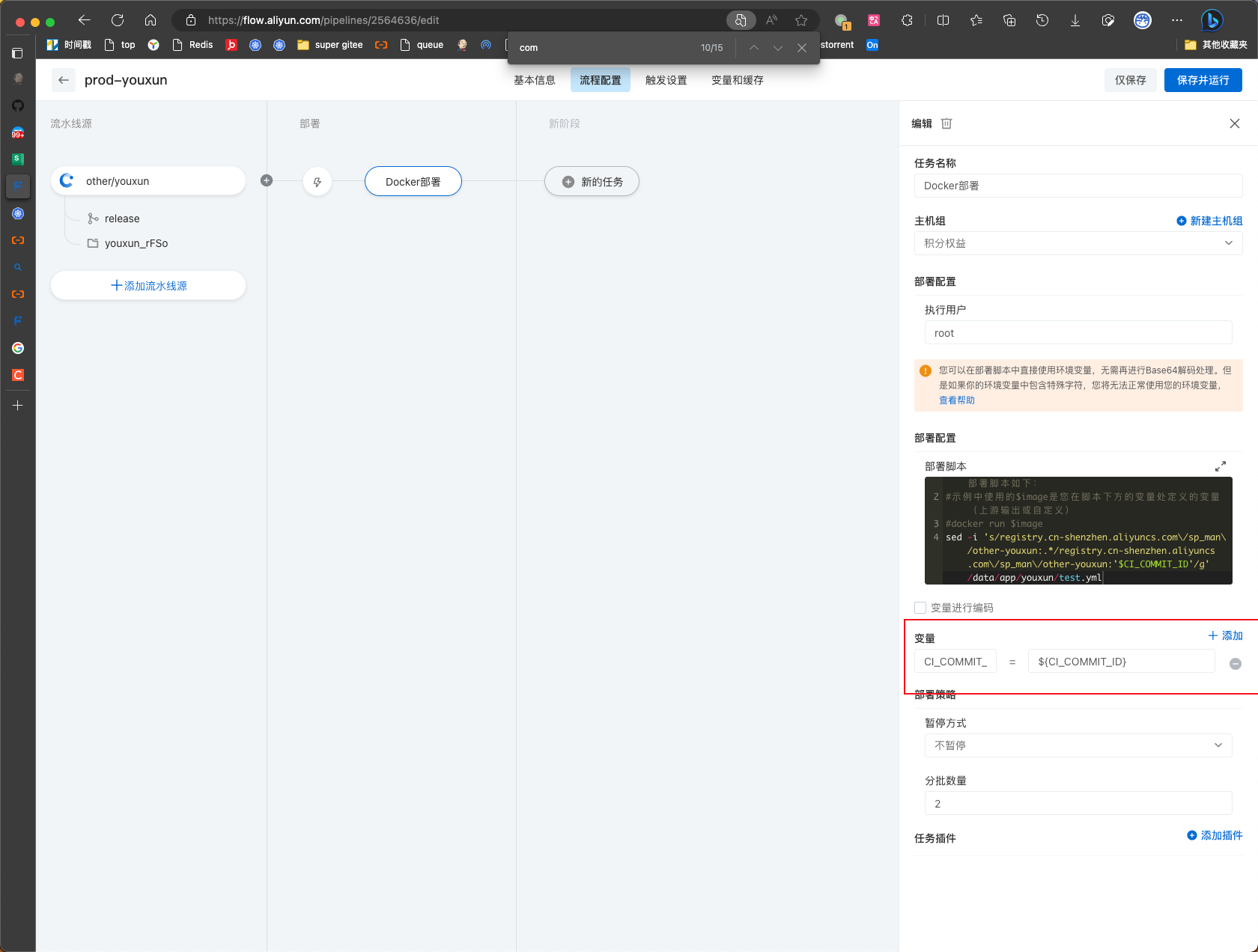The height and width of the screenshot is (952, 1258).
Task: Open the favorites list icon
Action: coord(976,20)
